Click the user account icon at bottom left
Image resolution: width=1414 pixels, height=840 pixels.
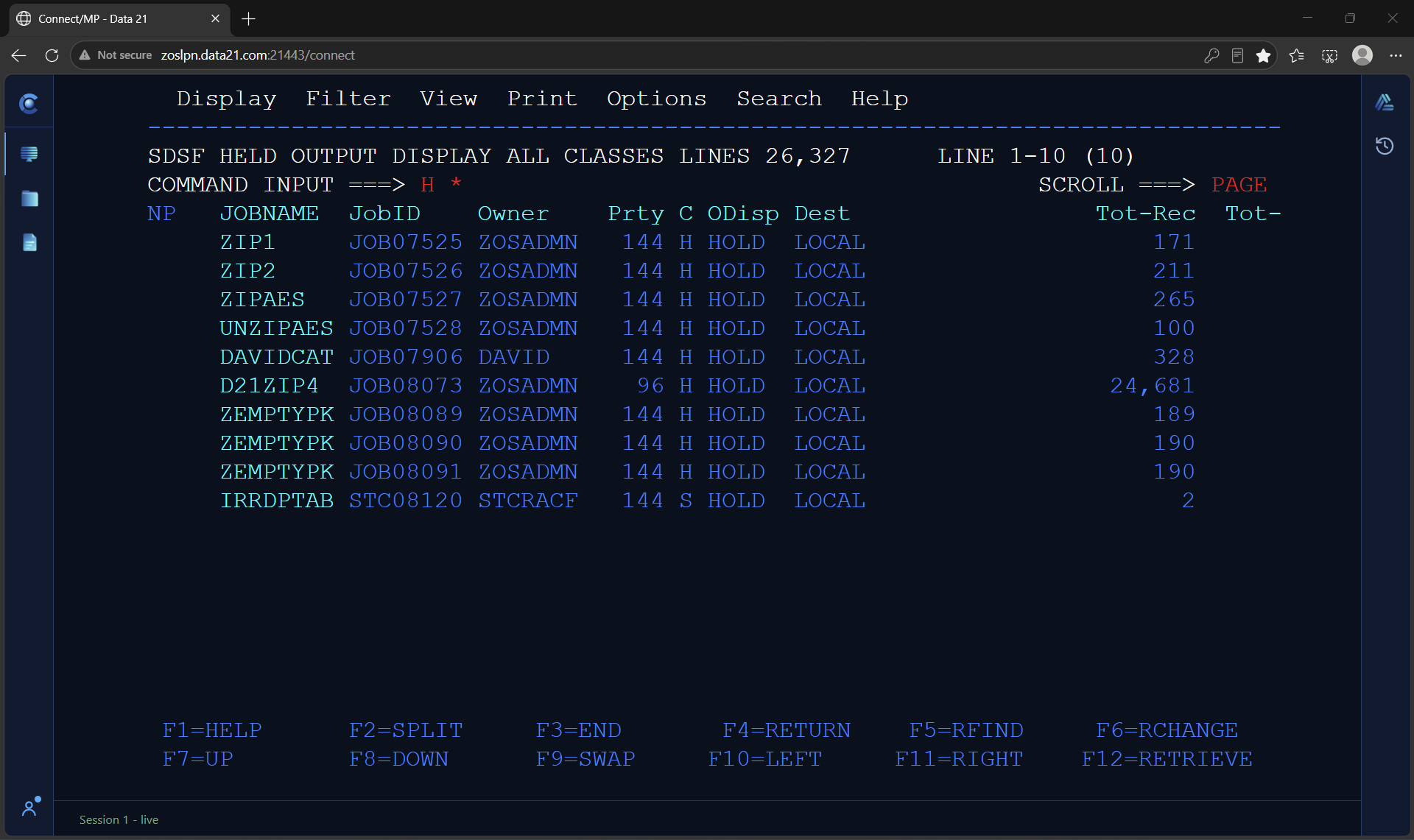coord(30,807)
